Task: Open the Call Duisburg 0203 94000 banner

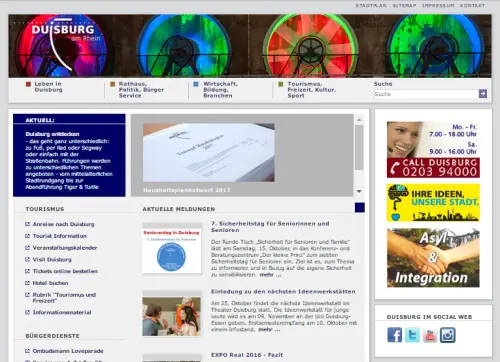Action: [433, 150]
